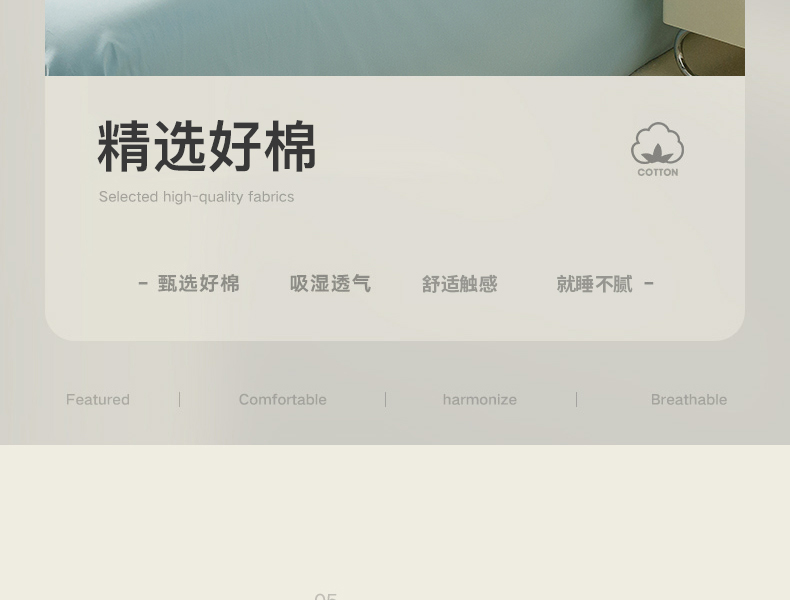
Task: Click the 舒适触感 feature text
Action: click(459, 284)
